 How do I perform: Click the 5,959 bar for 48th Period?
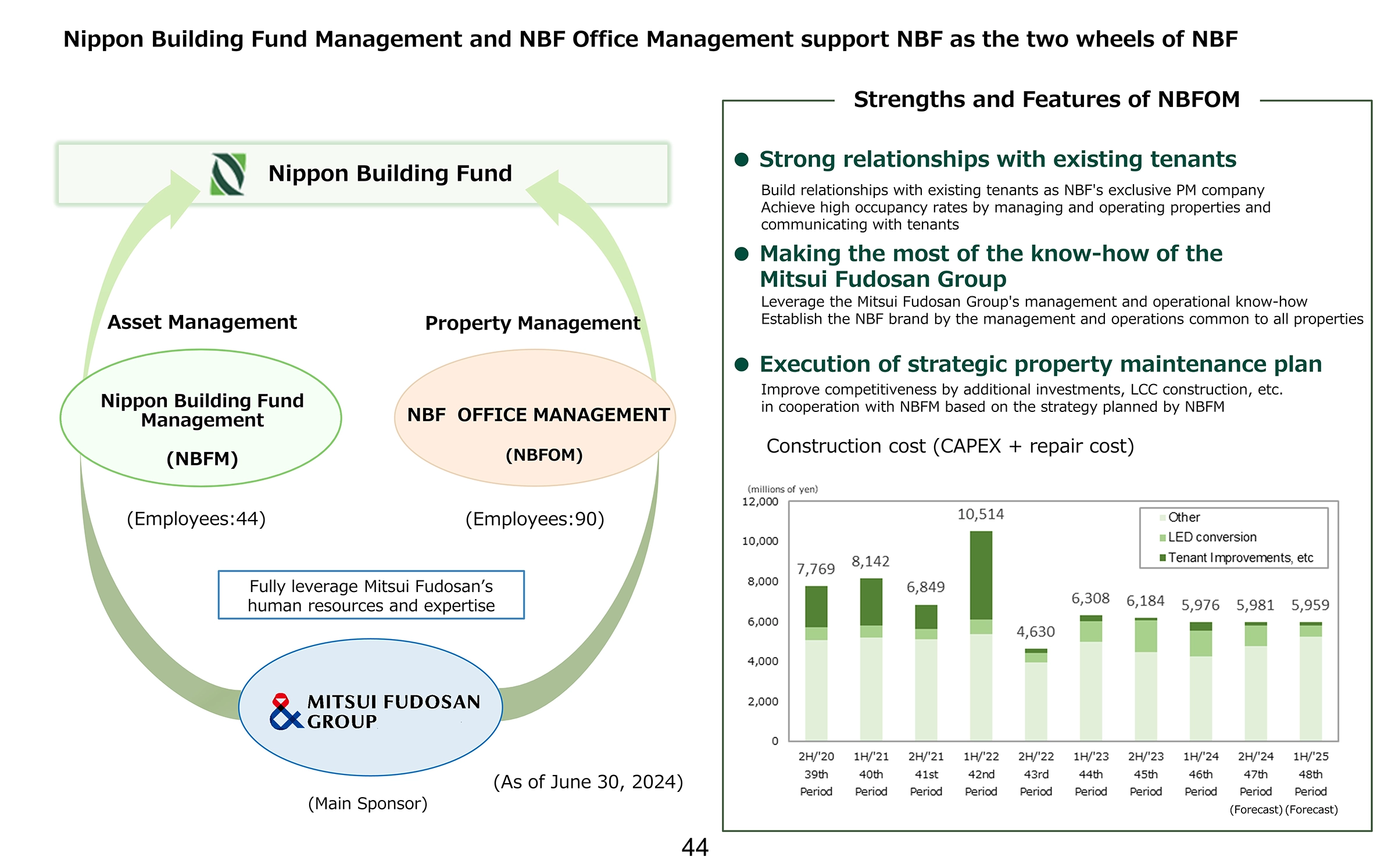pyautogui.click(x=1311, y=682)
